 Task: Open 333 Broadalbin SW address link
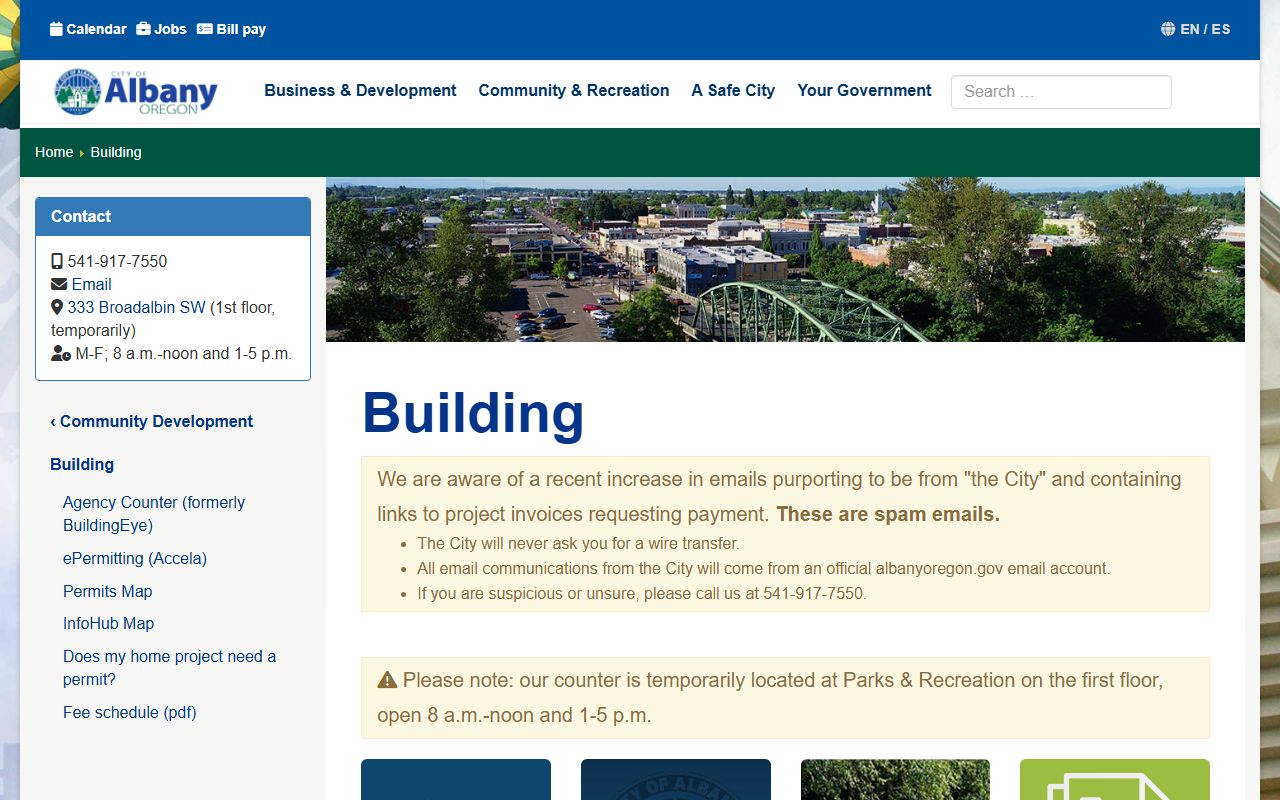(136, 307)
